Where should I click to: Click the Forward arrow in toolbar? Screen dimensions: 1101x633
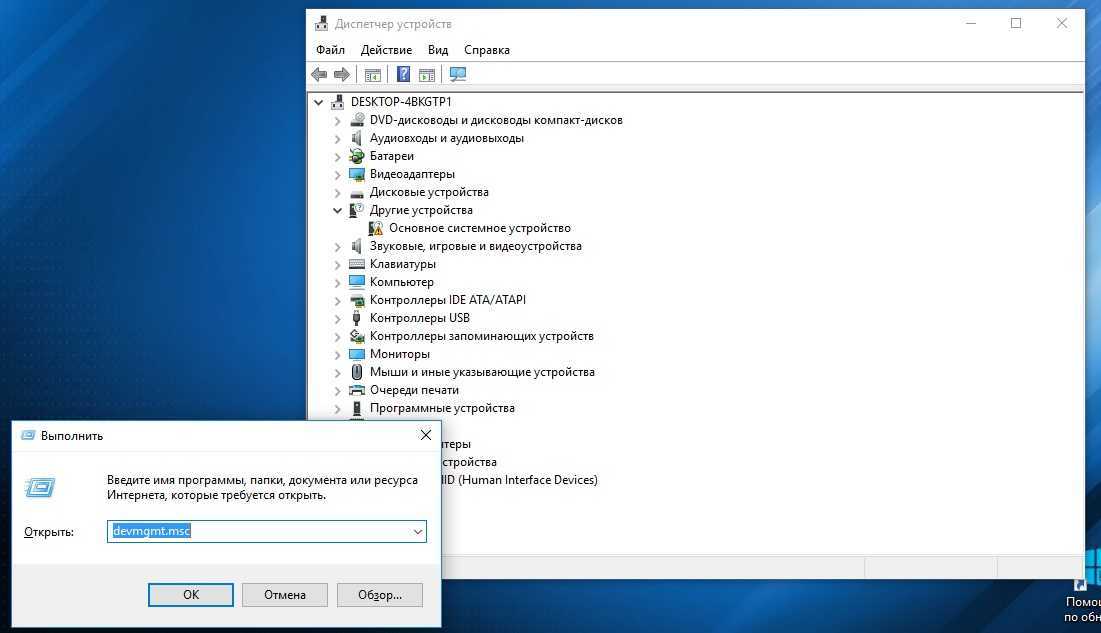tap(342, 75)
